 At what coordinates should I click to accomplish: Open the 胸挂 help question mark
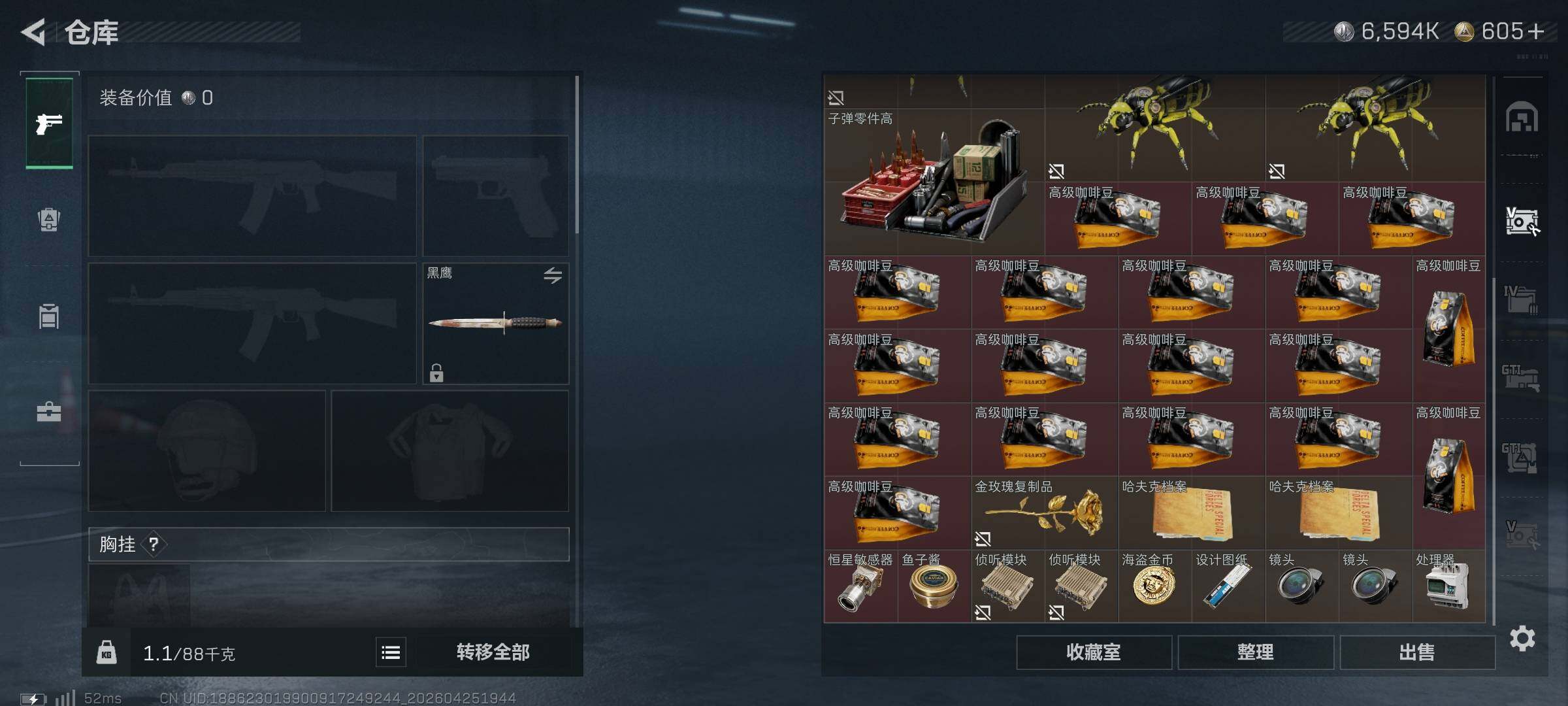click(x=154, y=544)
